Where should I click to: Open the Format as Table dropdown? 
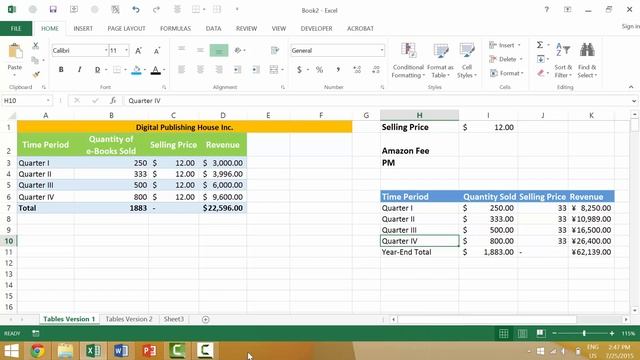point(440,60)
